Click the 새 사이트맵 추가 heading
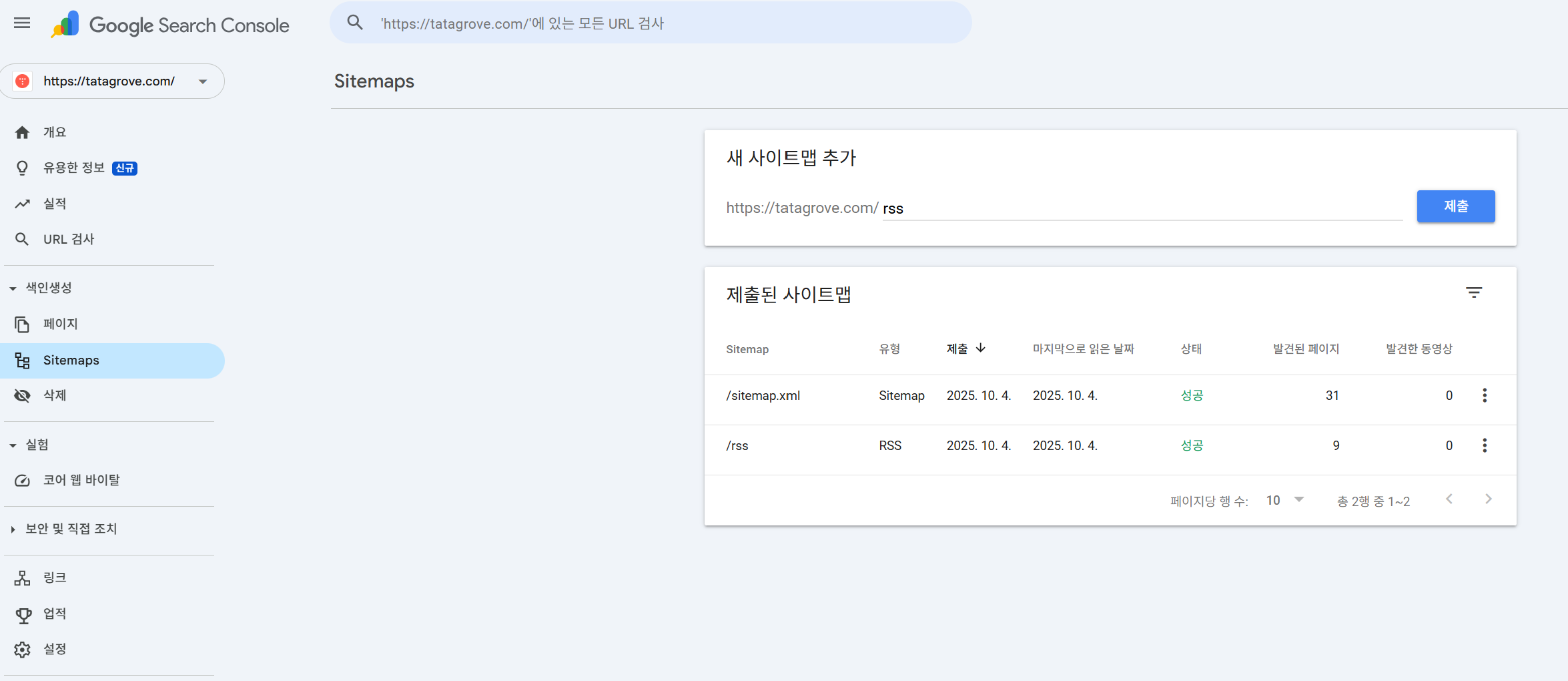 (x=791, y=158)
